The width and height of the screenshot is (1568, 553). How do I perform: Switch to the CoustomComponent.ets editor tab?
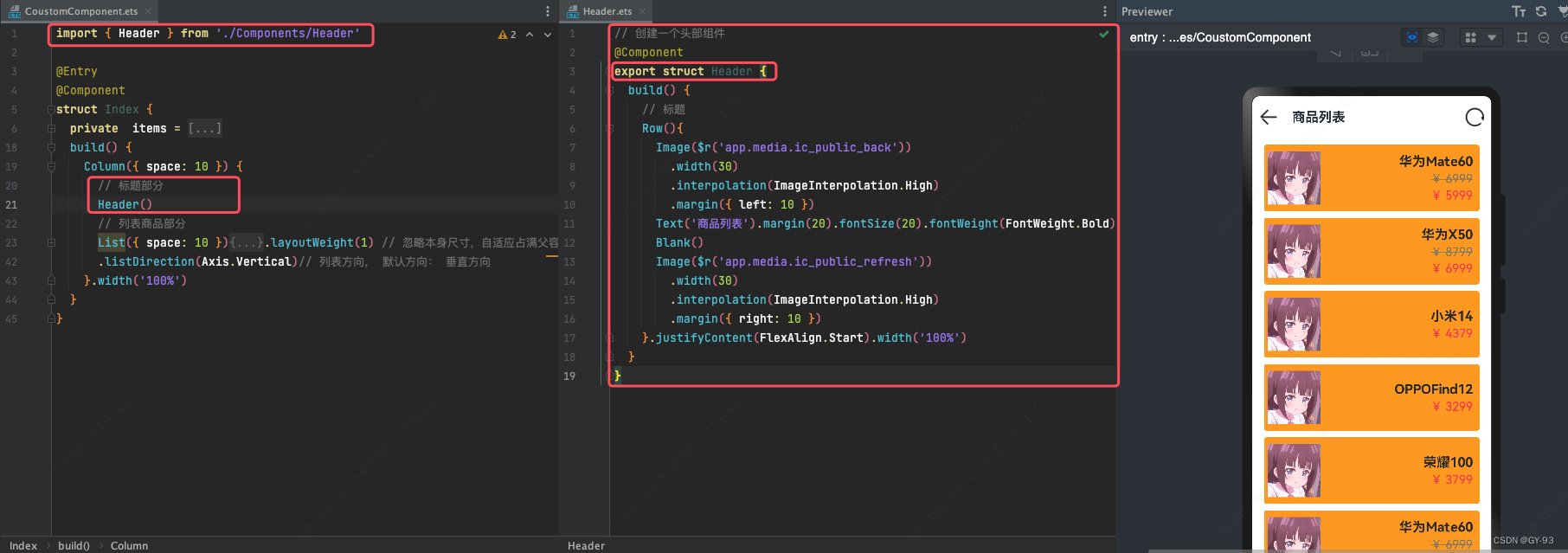tap(80, 11)
